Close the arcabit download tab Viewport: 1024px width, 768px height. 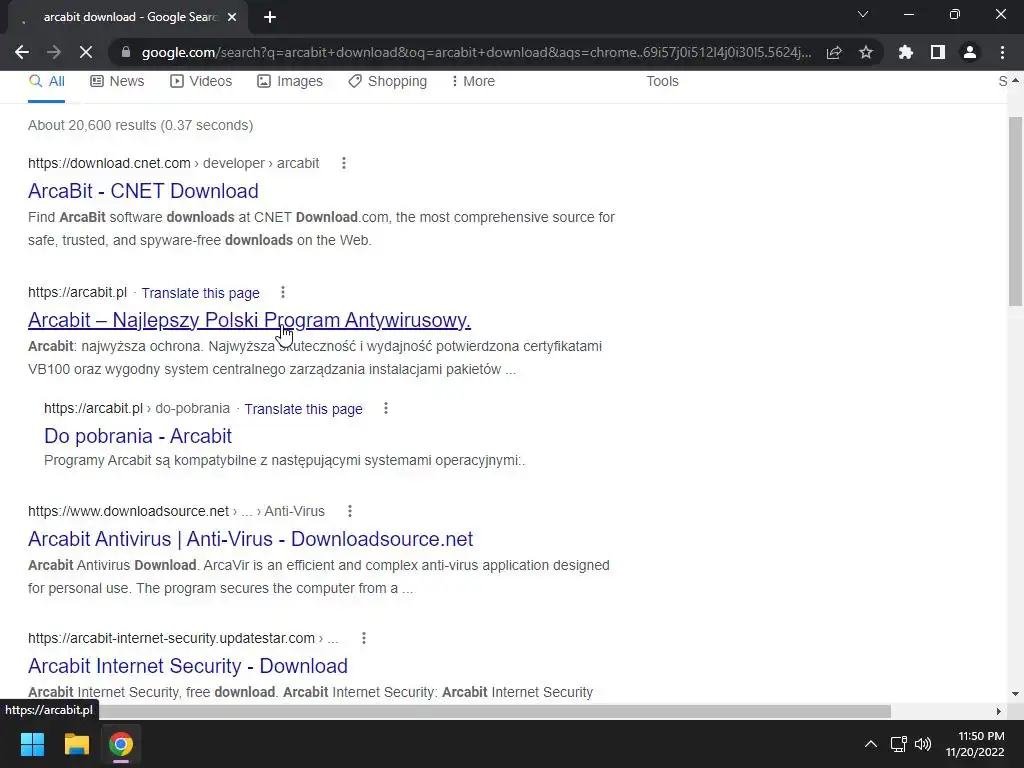pos(232,17)
